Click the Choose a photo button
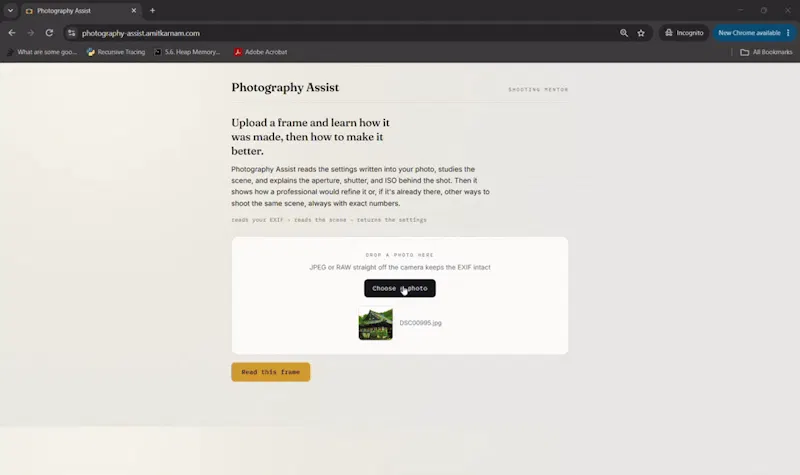 (399, 288)
